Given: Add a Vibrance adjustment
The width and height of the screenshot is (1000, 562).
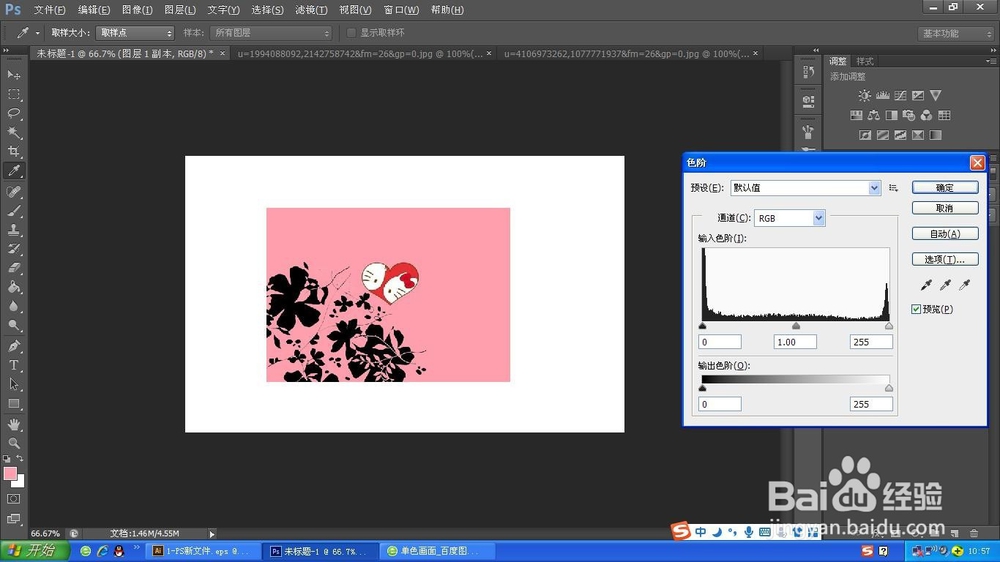Looking at the screenshot, I should [x=936, y=96].
